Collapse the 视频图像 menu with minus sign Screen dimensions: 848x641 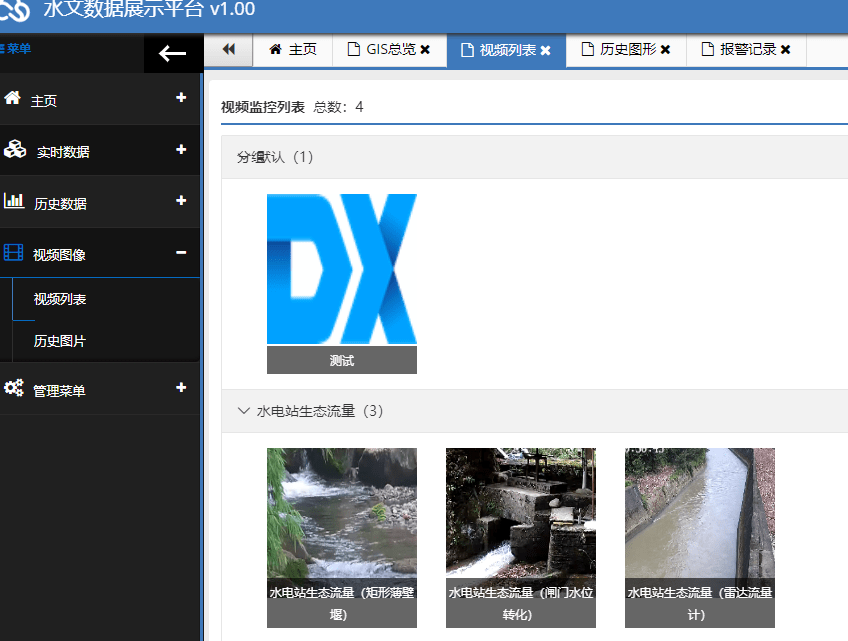tap(181, 252)
